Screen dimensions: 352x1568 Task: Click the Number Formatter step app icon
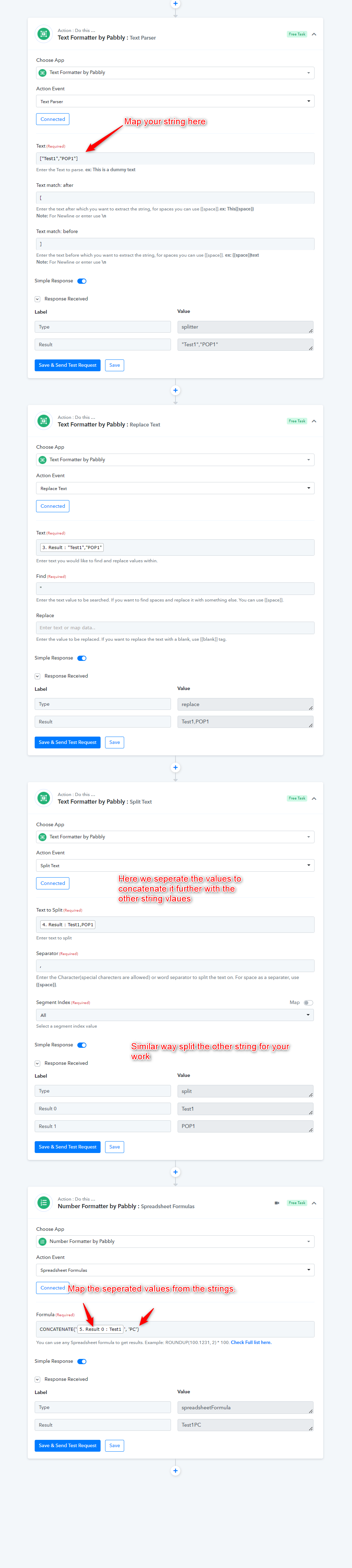(44, 1202)
